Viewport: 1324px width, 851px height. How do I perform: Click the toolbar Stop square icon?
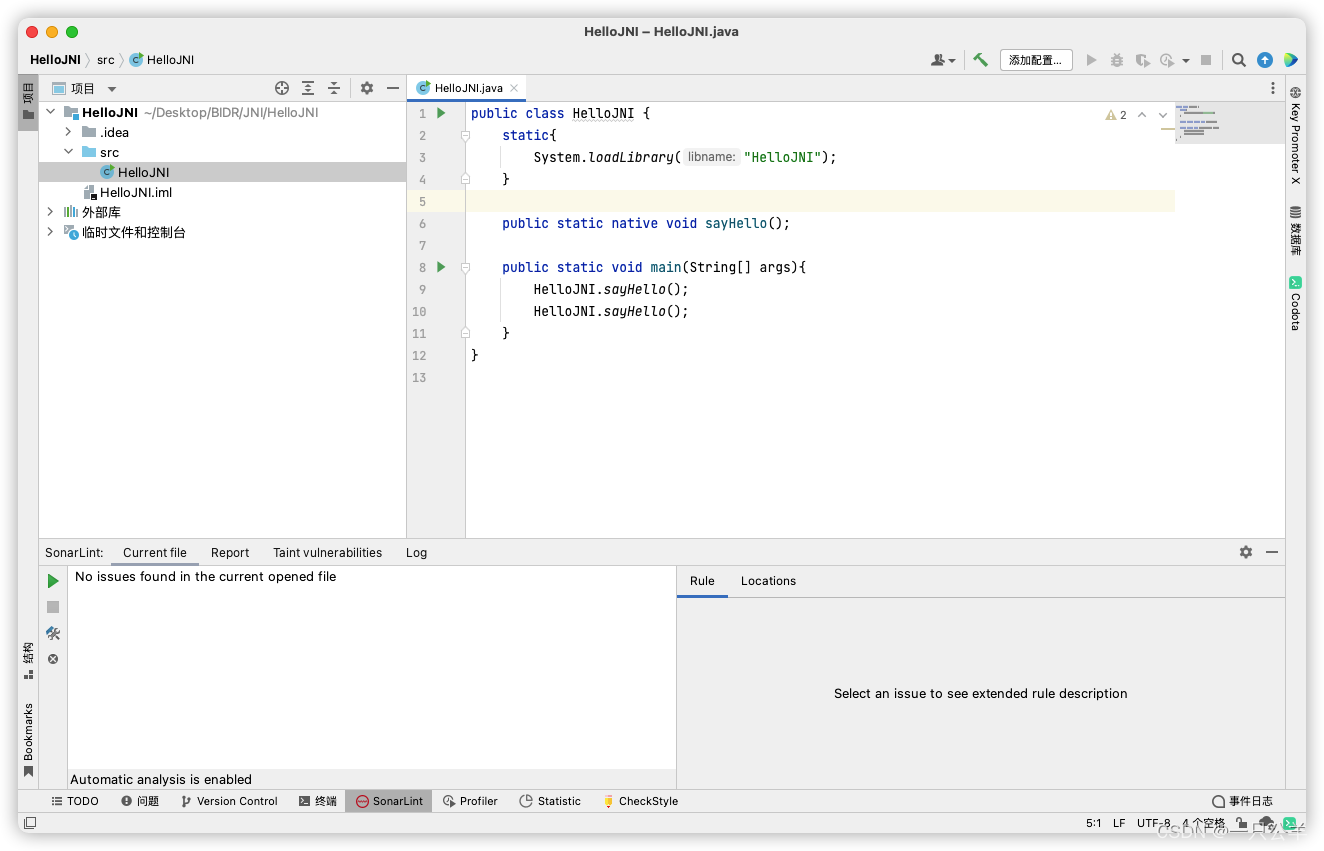click(x=1206, y=60)
